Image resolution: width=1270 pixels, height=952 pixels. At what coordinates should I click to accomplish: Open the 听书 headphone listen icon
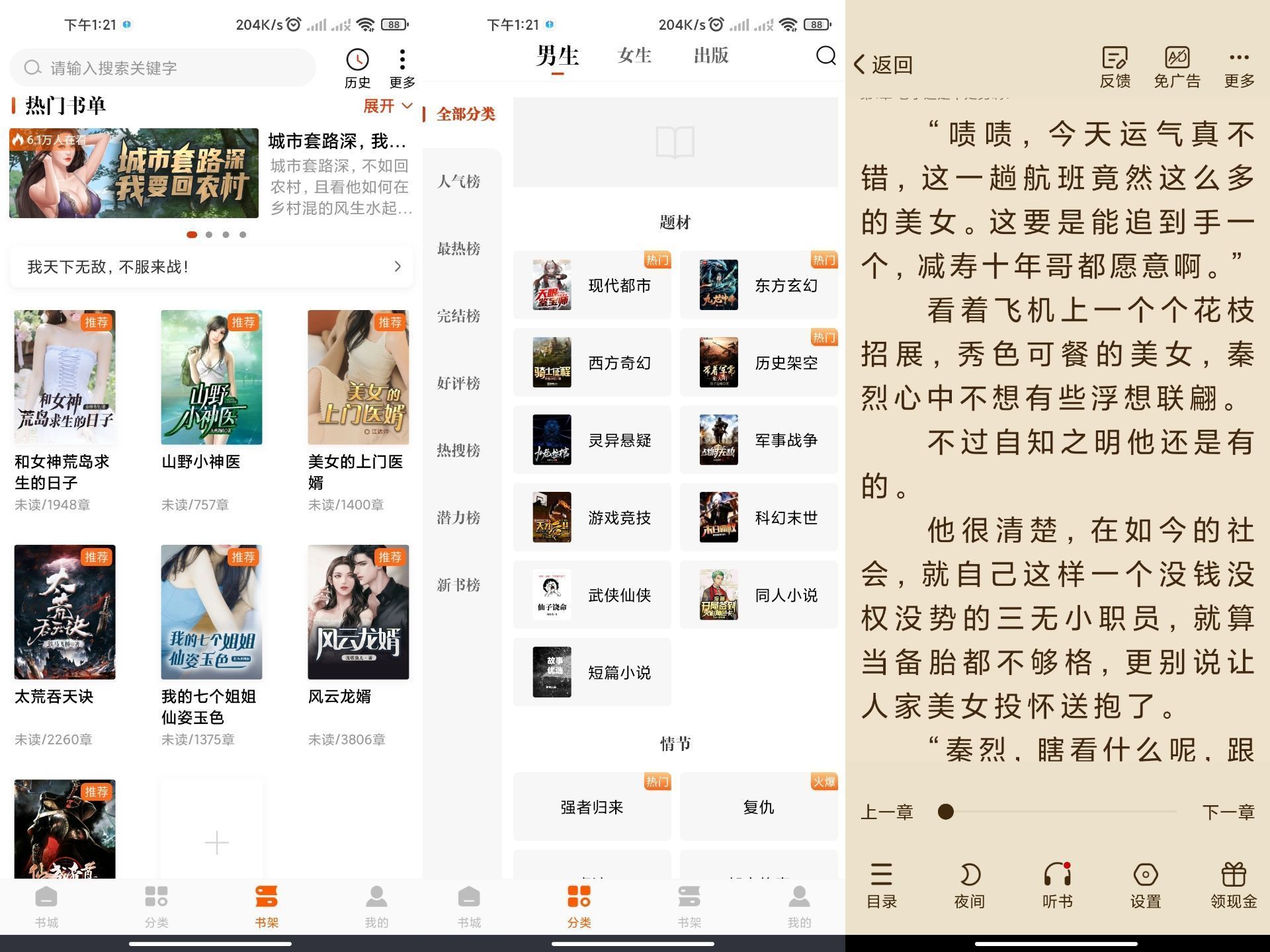(x=1057, y=886)
